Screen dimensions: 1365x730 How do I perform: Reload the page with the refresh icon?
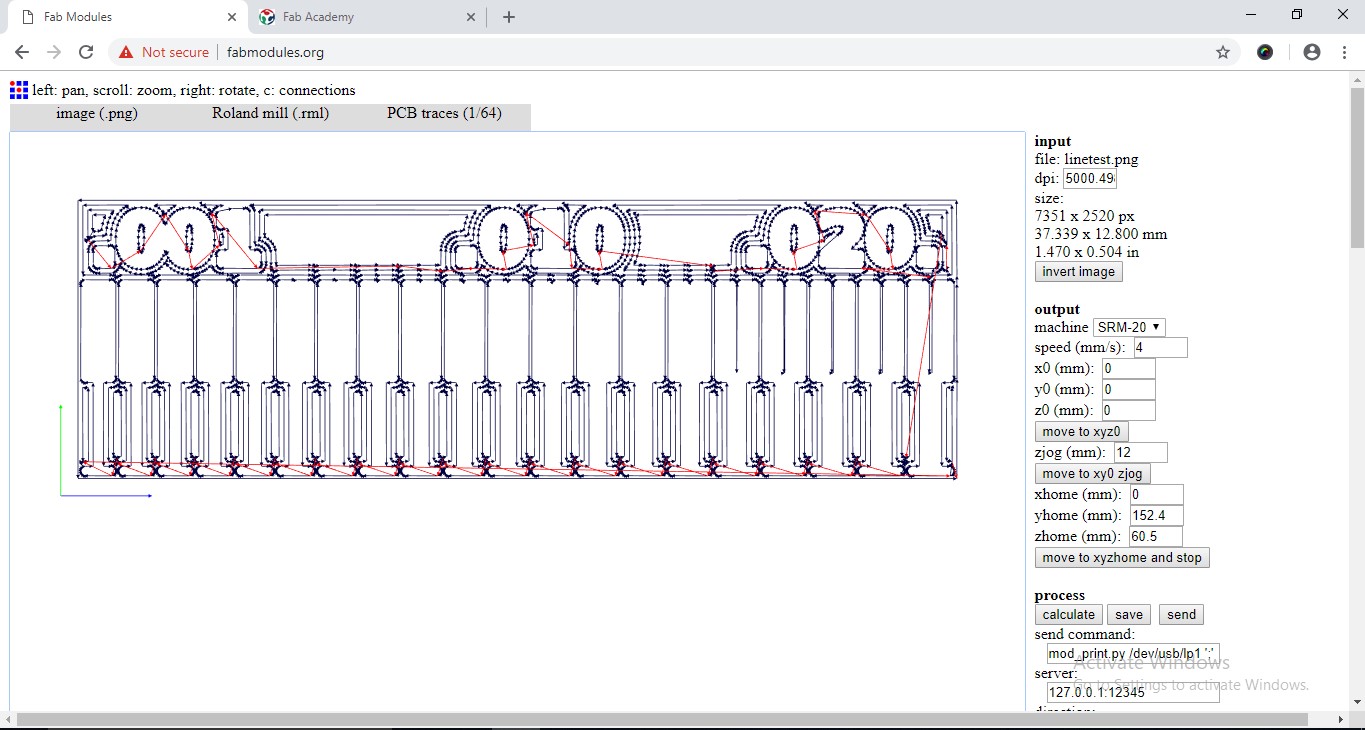point(86,52)
